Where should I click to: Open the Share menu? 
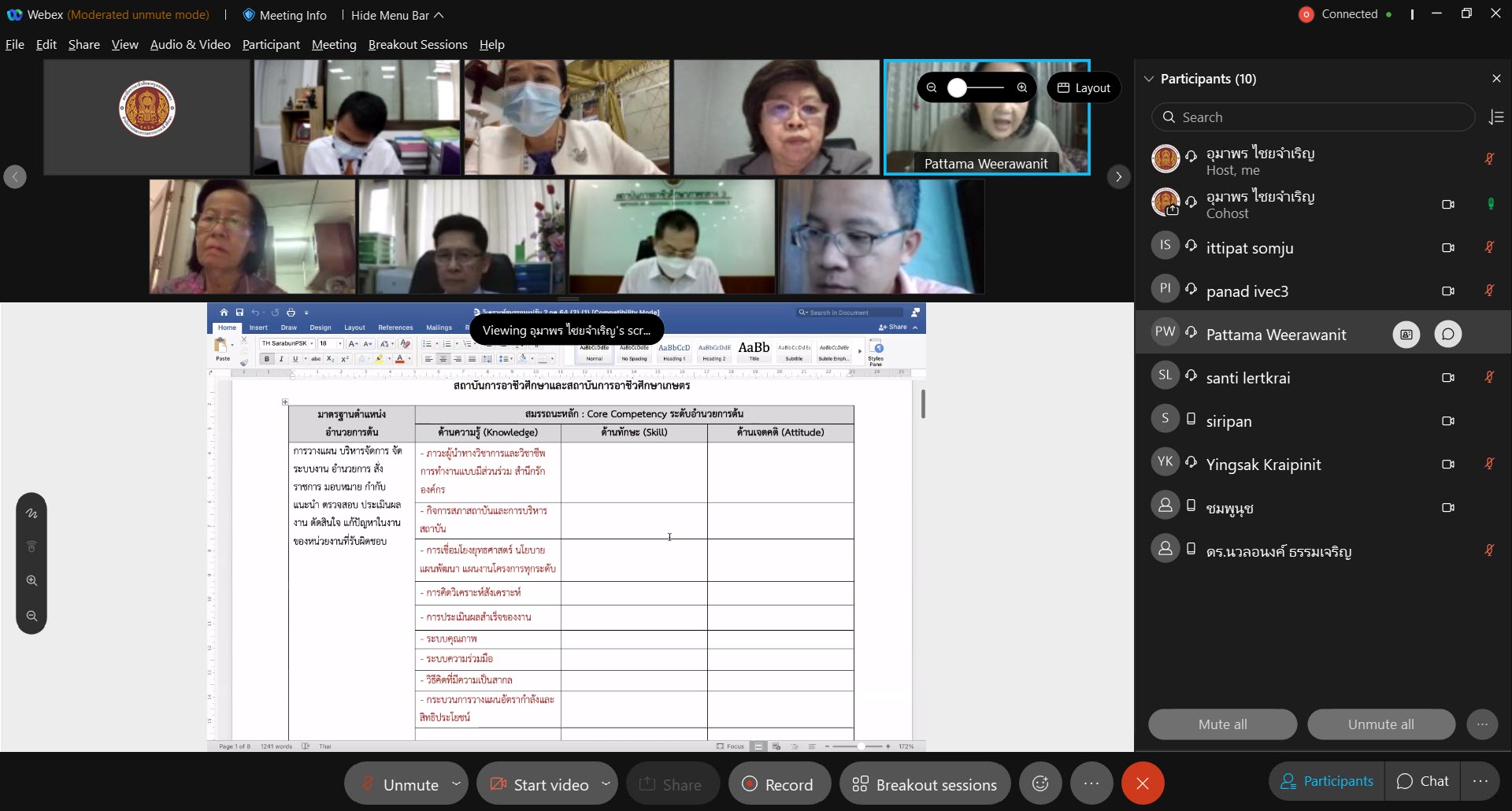pyautogui.click(x=84, y=45)
